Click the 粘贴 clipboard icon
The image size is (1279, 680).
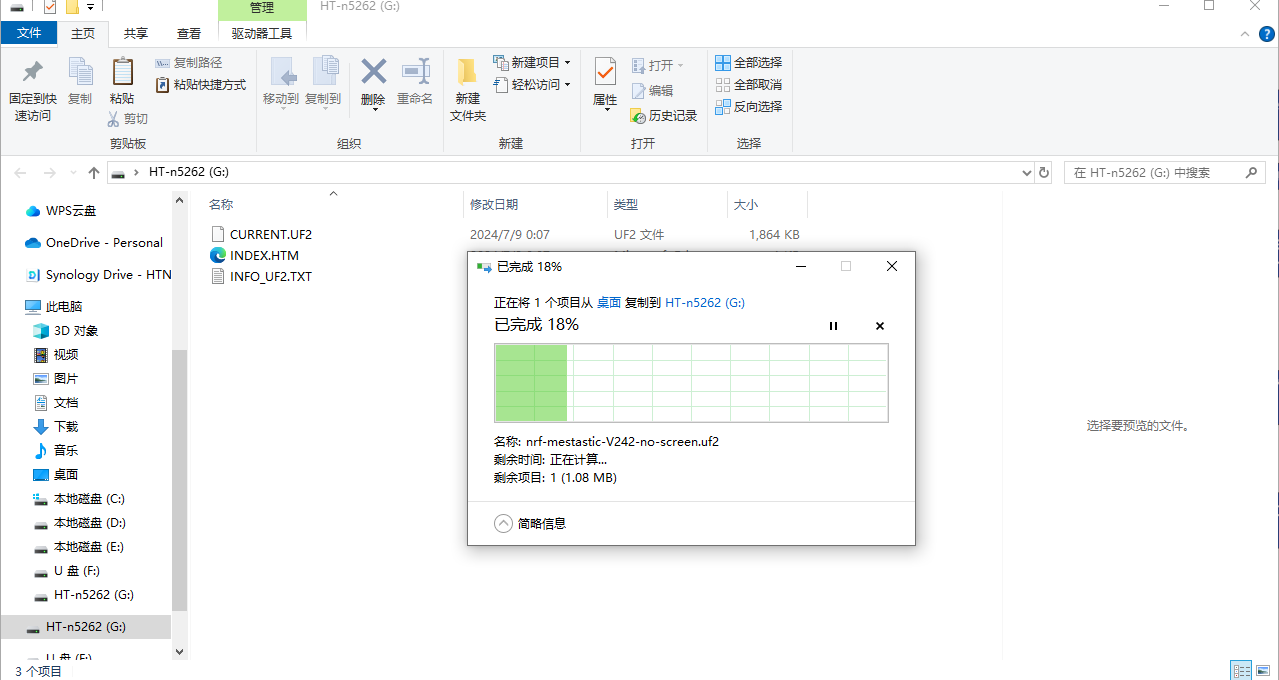[122, 72]
